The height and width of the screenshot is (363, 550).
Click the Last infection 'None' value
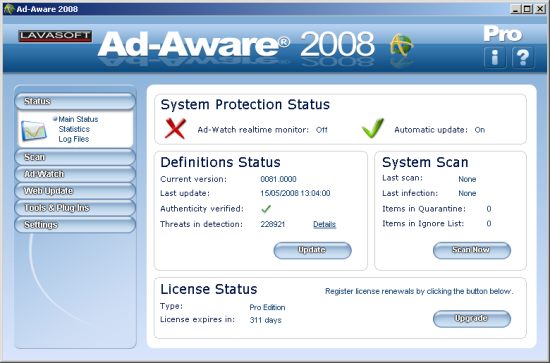click(467, 193)
